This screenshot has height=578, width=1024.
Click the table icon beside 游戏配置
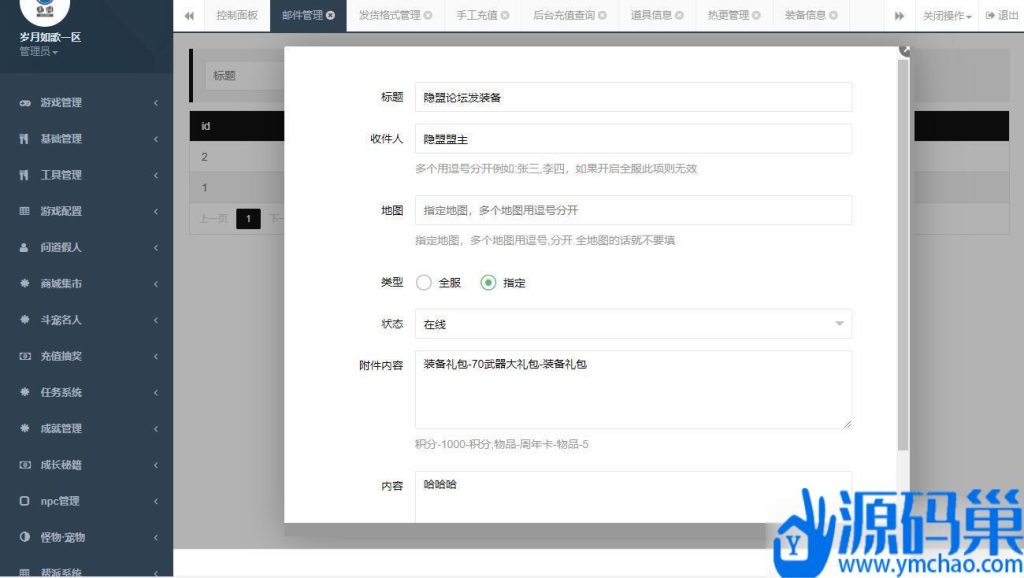pyautogui.click(x=24, y=211)
